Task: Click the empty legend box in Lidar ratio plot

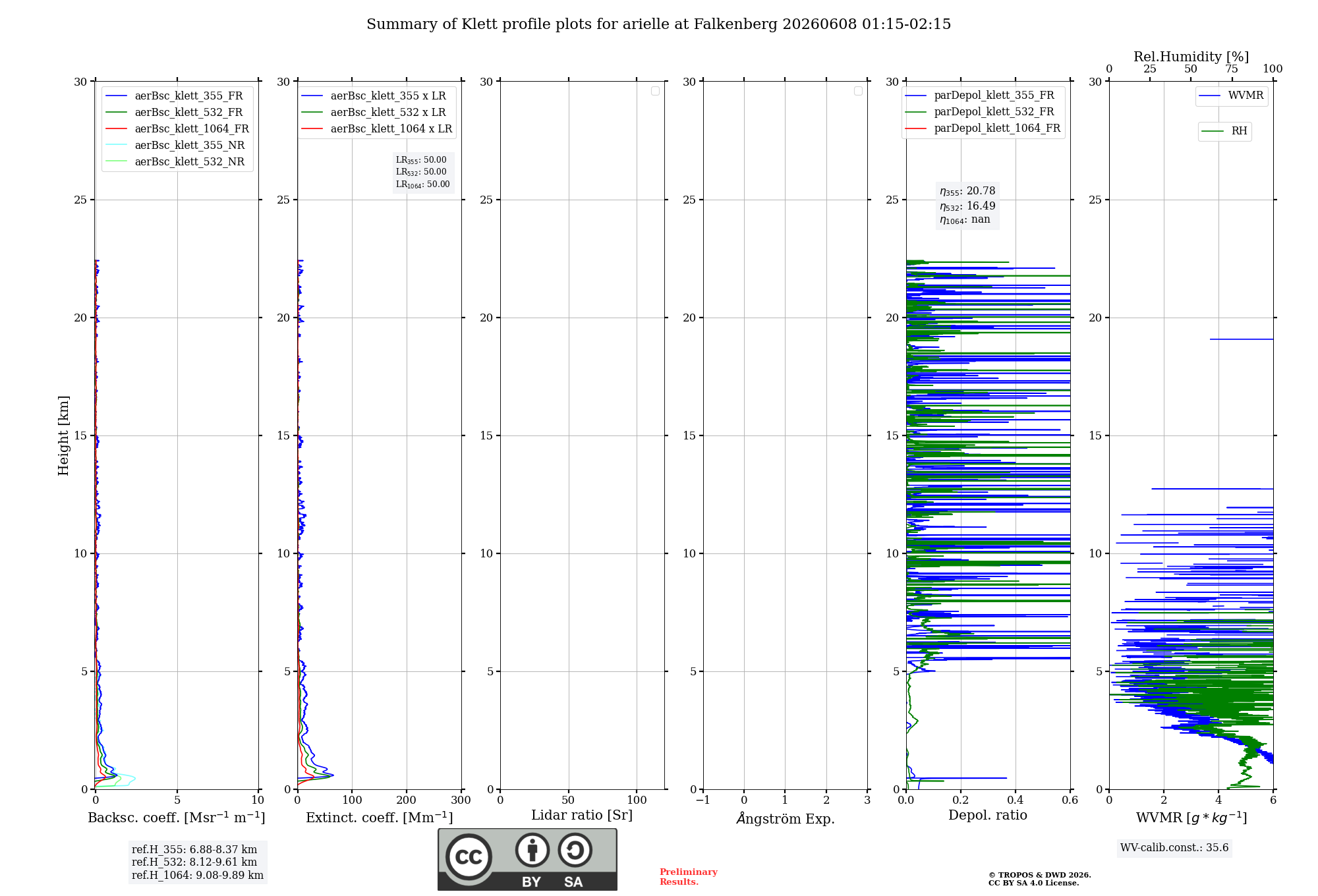Action: 655,91
